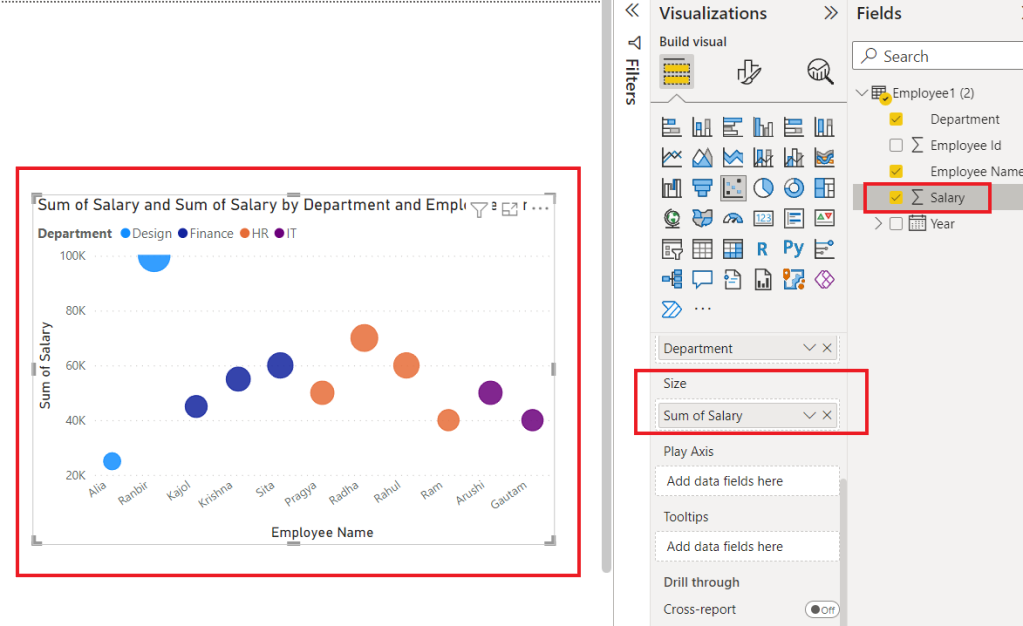Check the Employee Id field checkbox
Image resolution: width=1023 pixels, height=626 pixels.
tap(896, 145)
